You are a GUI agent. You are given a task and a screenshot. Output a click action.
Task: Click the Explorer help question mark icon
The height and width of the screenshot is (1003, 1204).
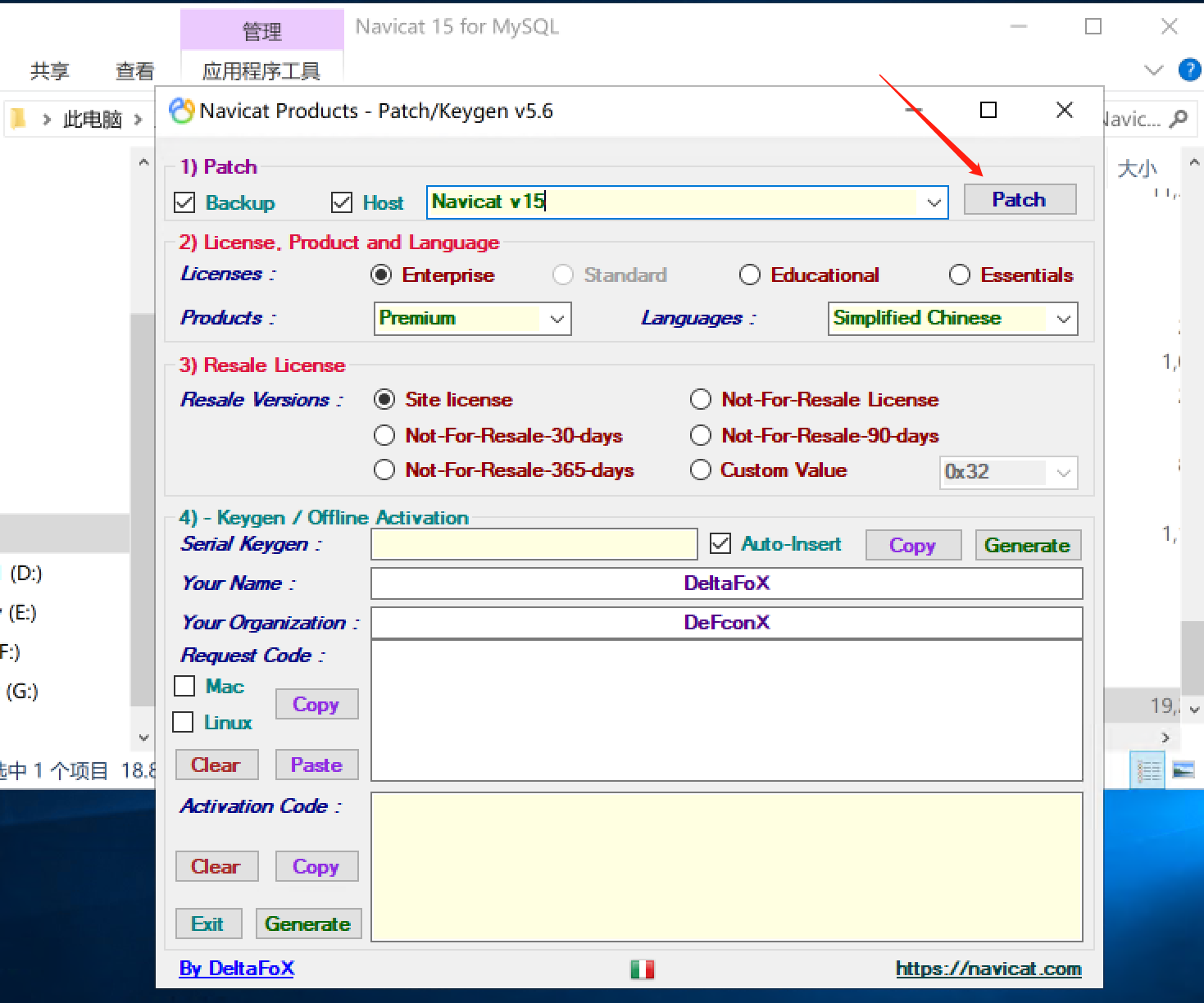click(1190, 70)
